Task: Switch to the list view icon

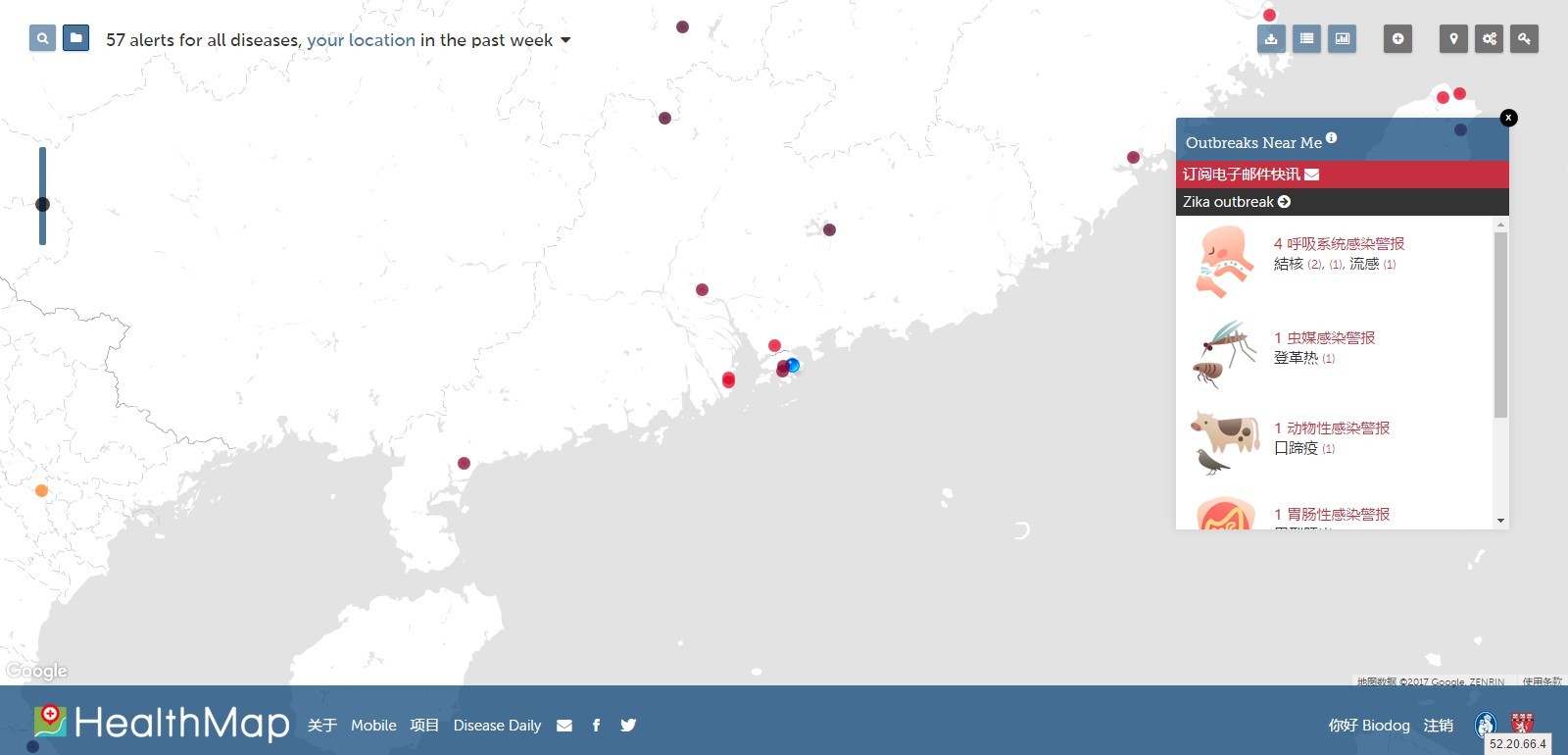Action: click(1306, 39)
